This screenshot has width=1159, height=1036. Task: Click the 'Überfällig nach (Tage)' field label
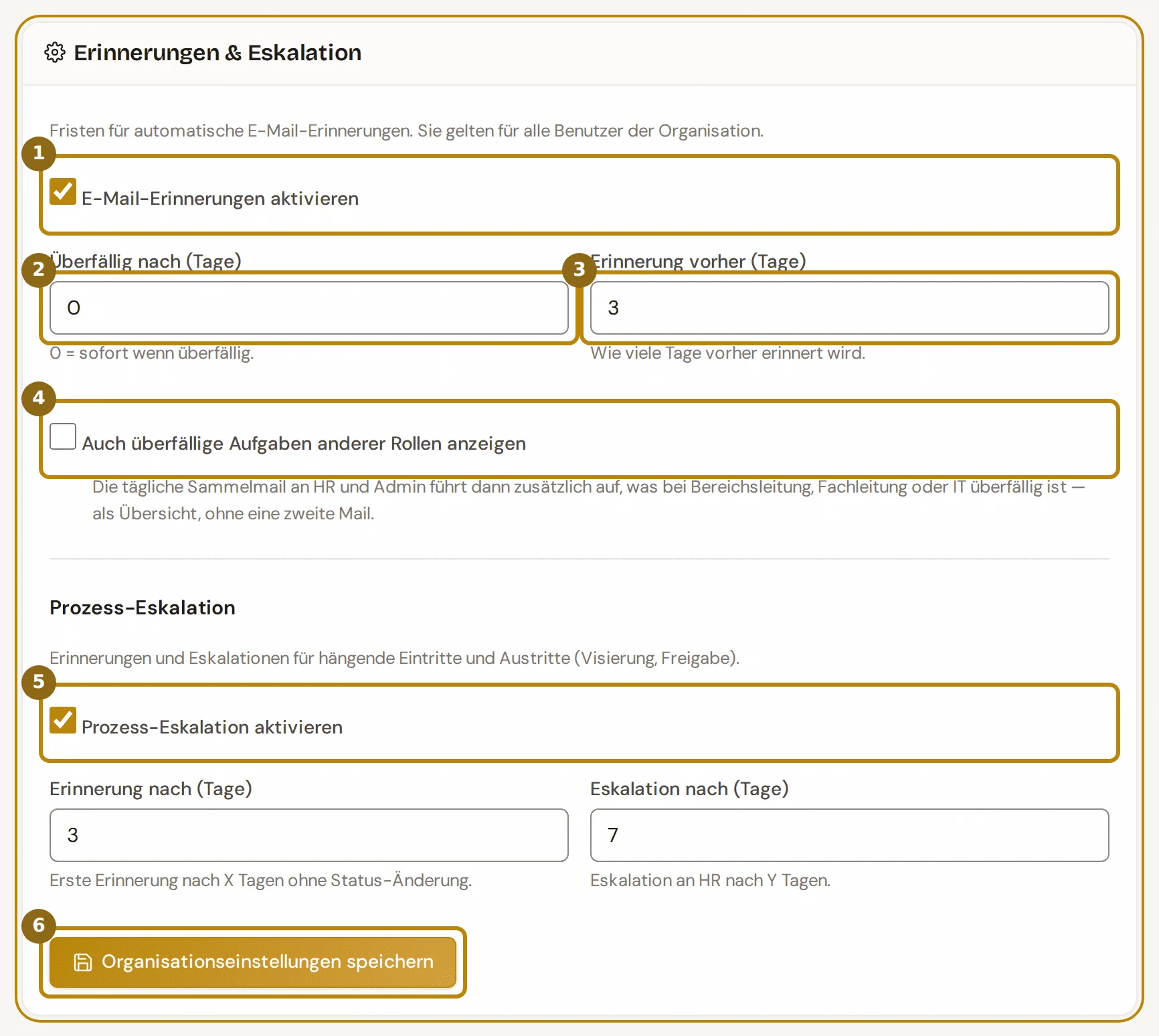click(146, 261)
